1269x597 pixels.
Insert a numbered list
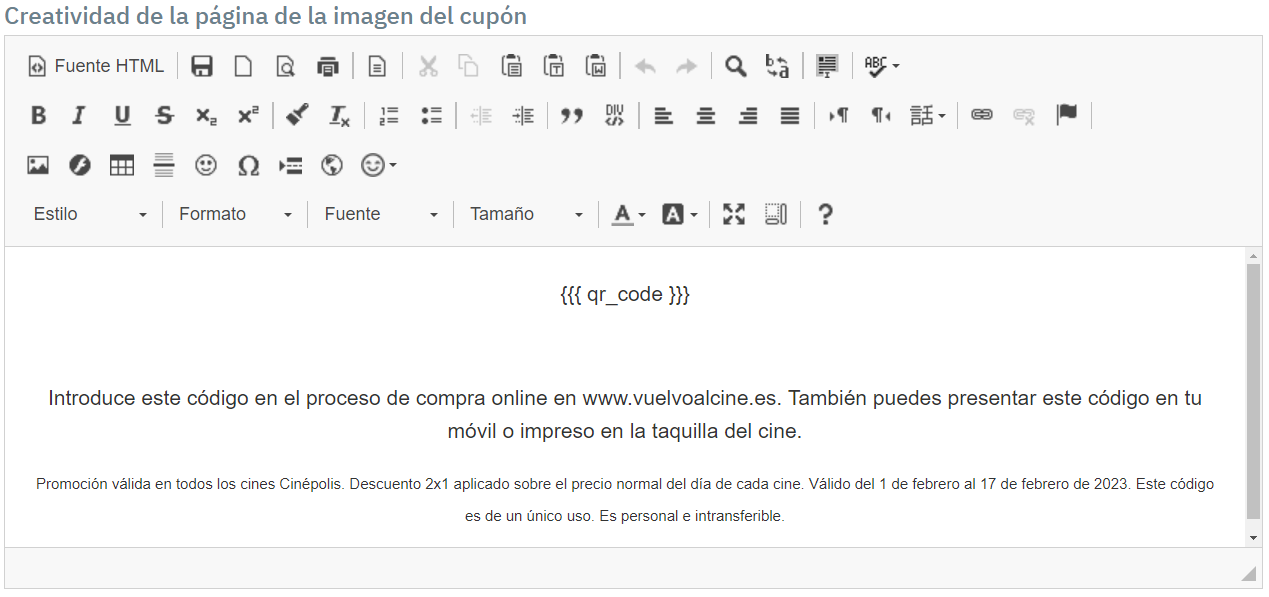click(x=389, y=115)
